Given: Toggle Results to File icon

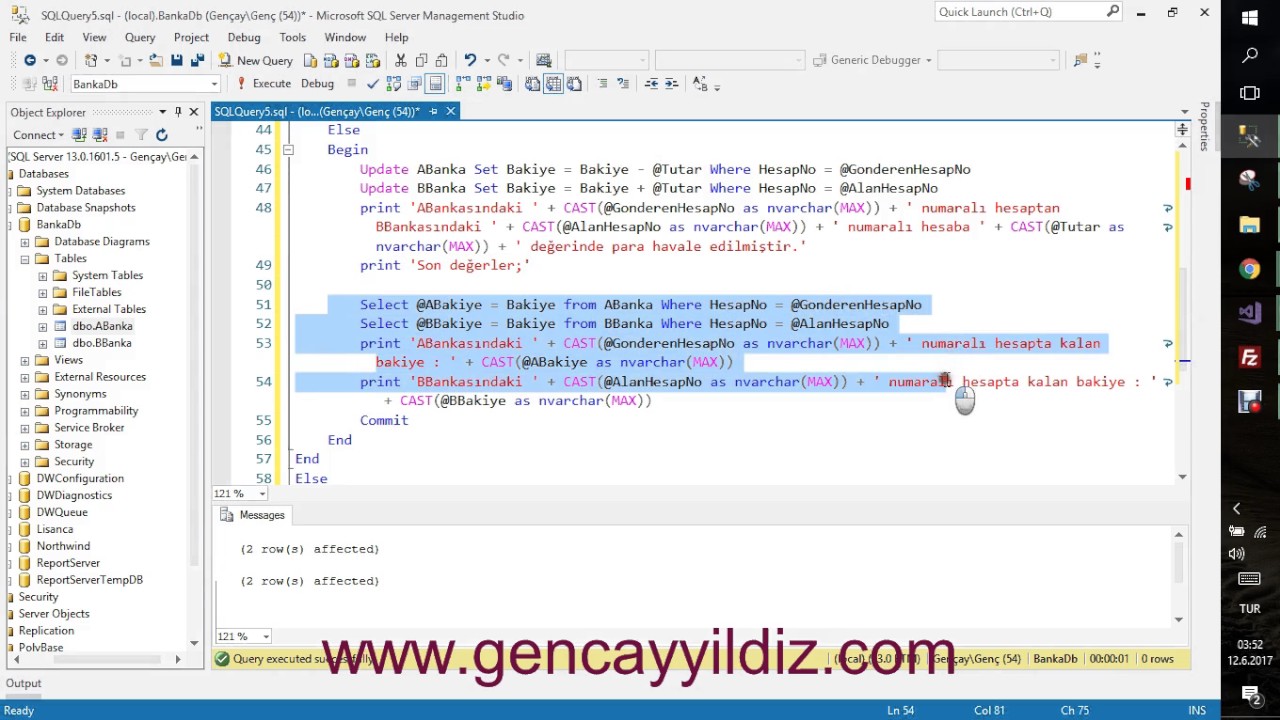Looking at the screenshot, I should click(x=574, y=84).
